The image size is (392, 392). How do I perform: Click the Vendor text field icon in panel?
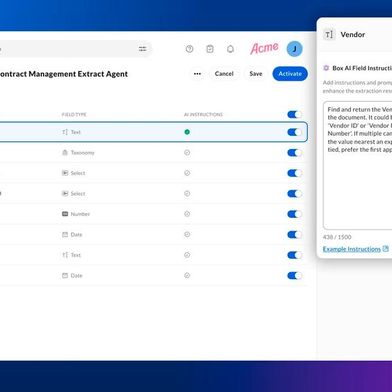pyautogui.click(x=329, y=35)
